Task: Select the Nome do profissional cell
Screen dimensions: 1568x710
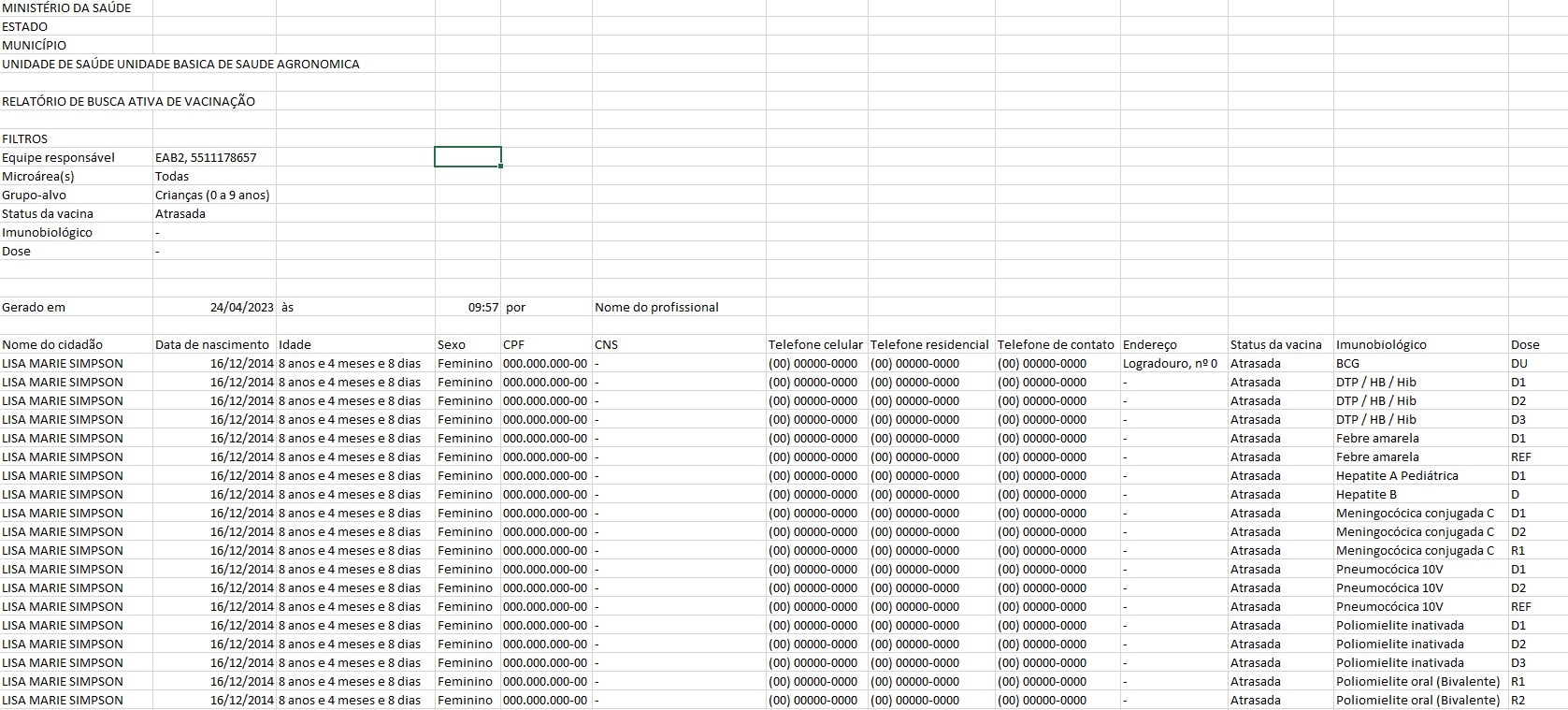Action: [656, 307]
